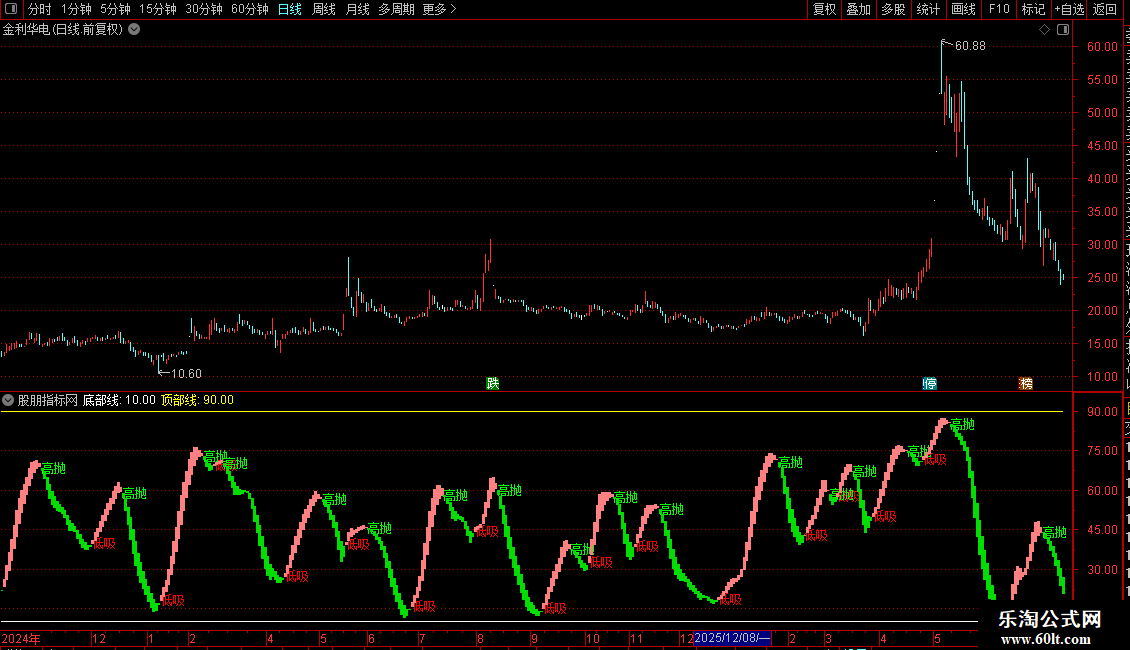Viewport: 1130px width, 650px height.
Task: Click the 55.00 price axis label
Action: [1102, 79]
